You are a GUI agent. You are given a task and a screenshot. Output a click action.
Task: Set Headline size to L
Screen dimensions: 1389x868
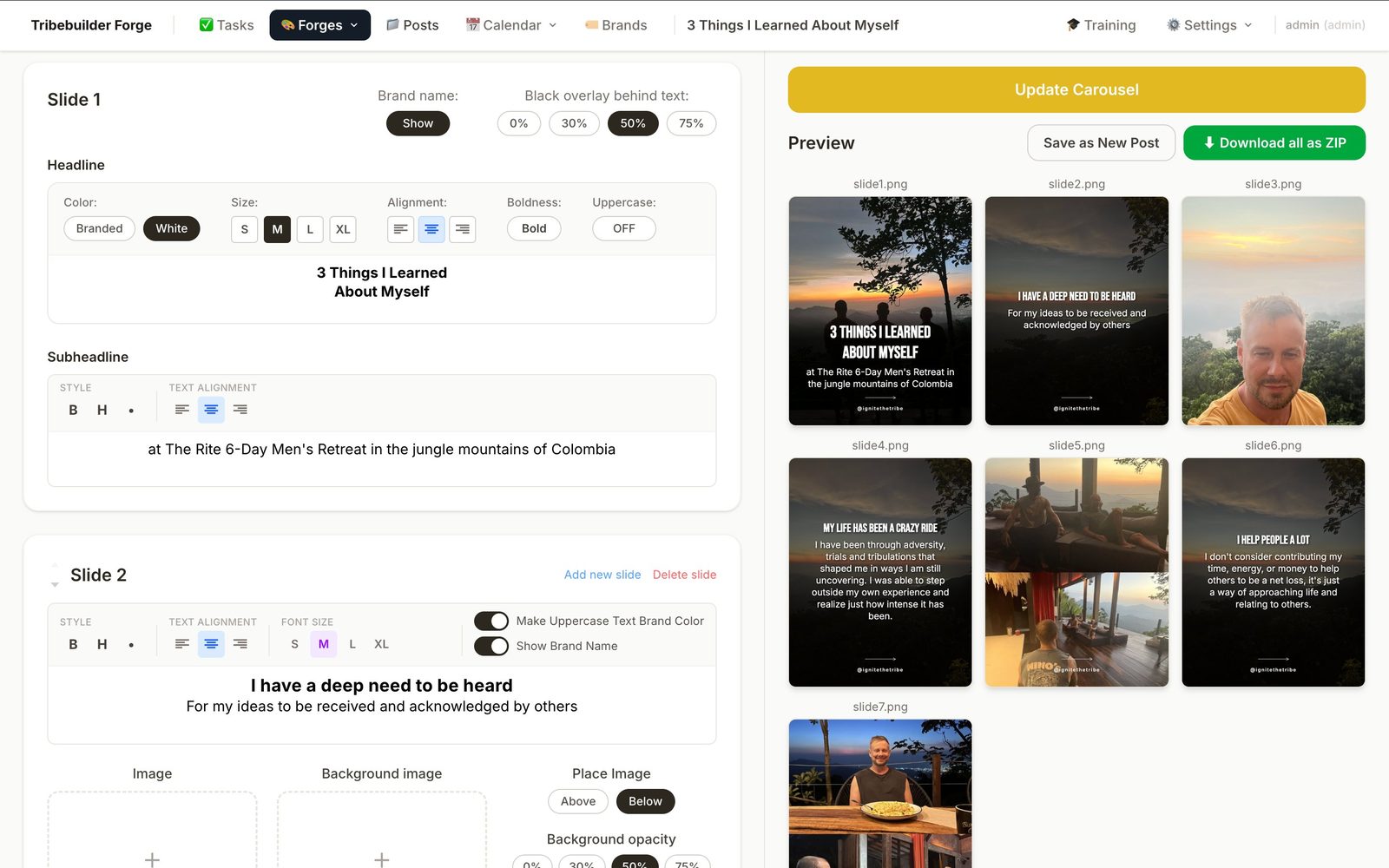[310, 229]
